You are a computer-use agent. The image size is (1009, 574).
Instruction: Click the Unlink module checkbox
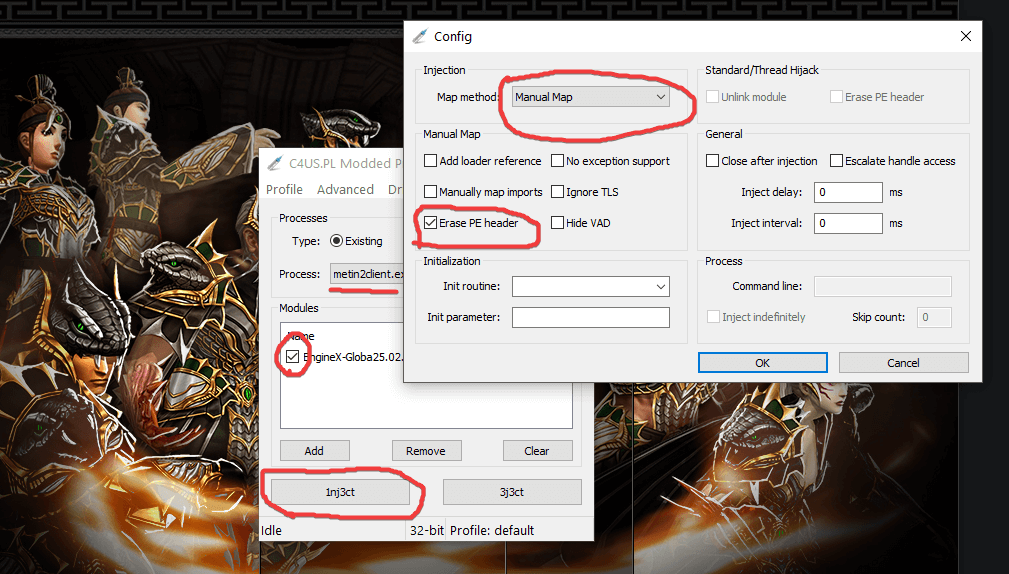tap(712, 97)
